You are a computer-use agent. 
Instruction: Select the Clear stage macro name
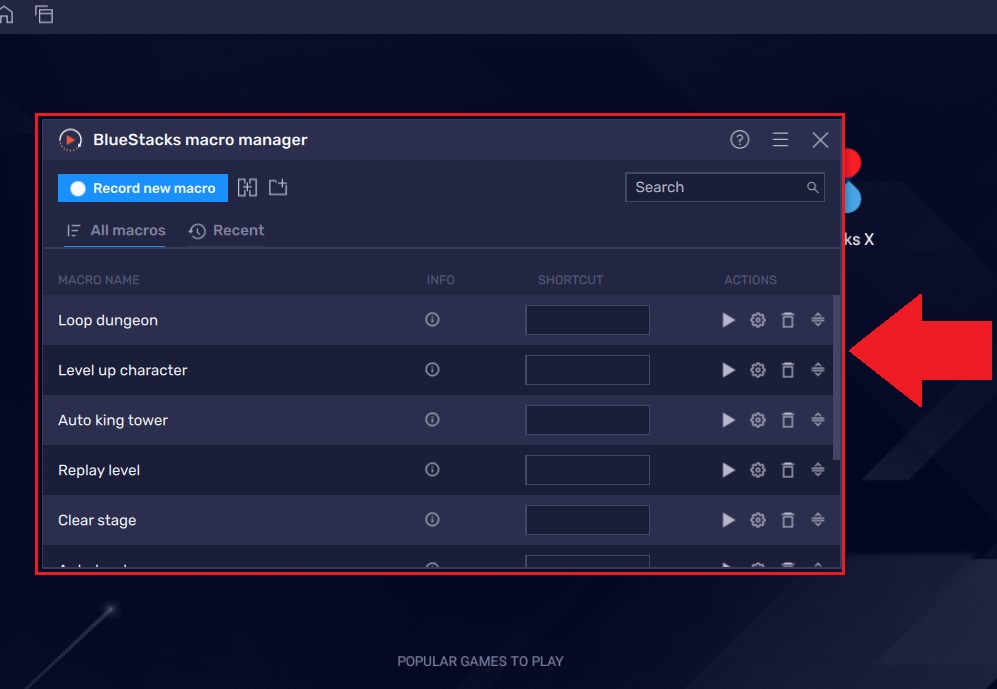tap(97, 521)
